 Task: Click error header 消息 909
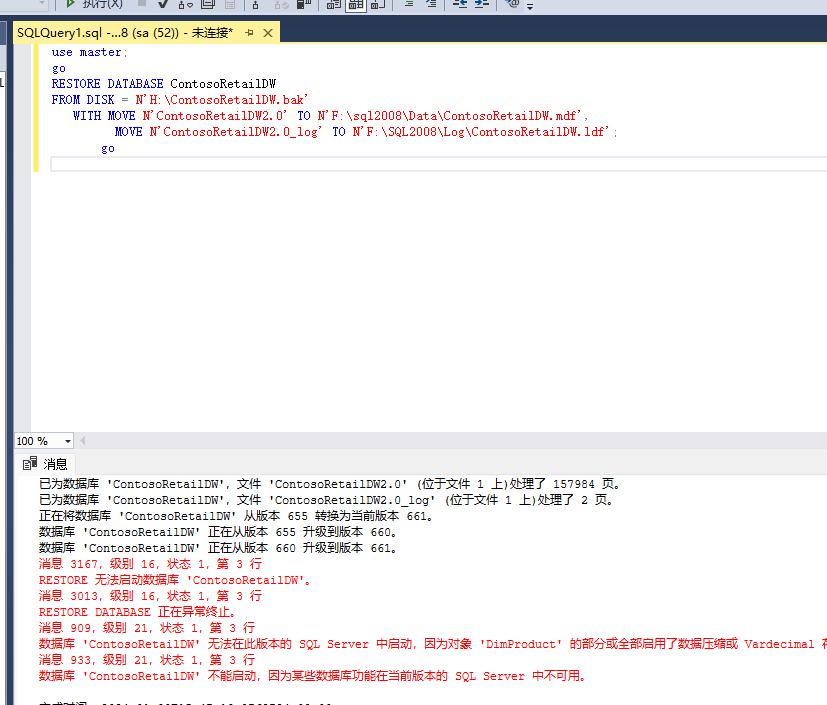click(x=147, y=628)
